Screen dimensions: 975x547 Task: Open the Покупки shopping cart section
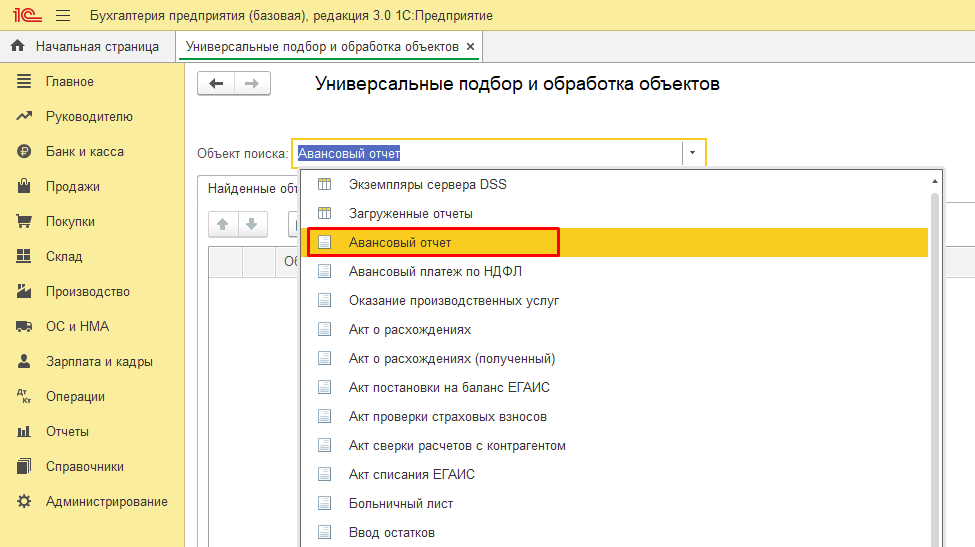tap(70, 222)
